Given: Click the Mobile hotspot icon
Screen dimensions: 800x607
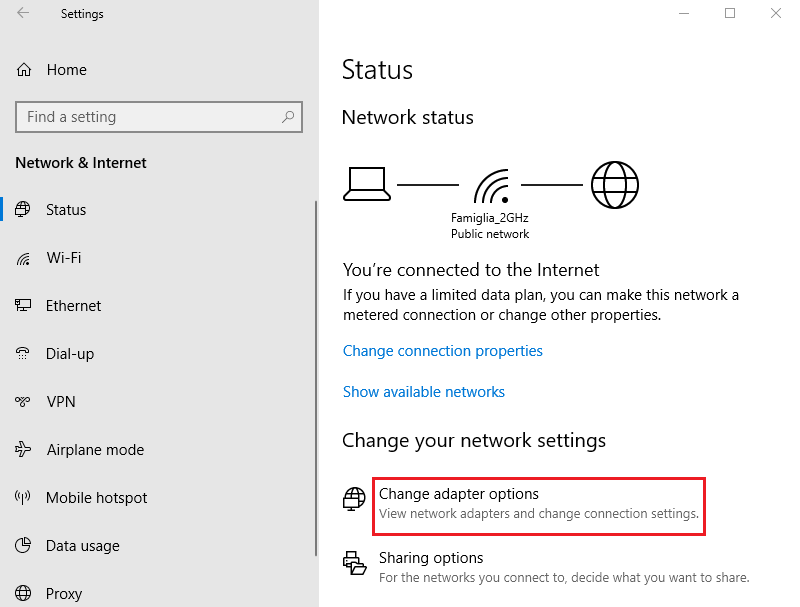Looking at the screenshot, I should click(23, 498).
